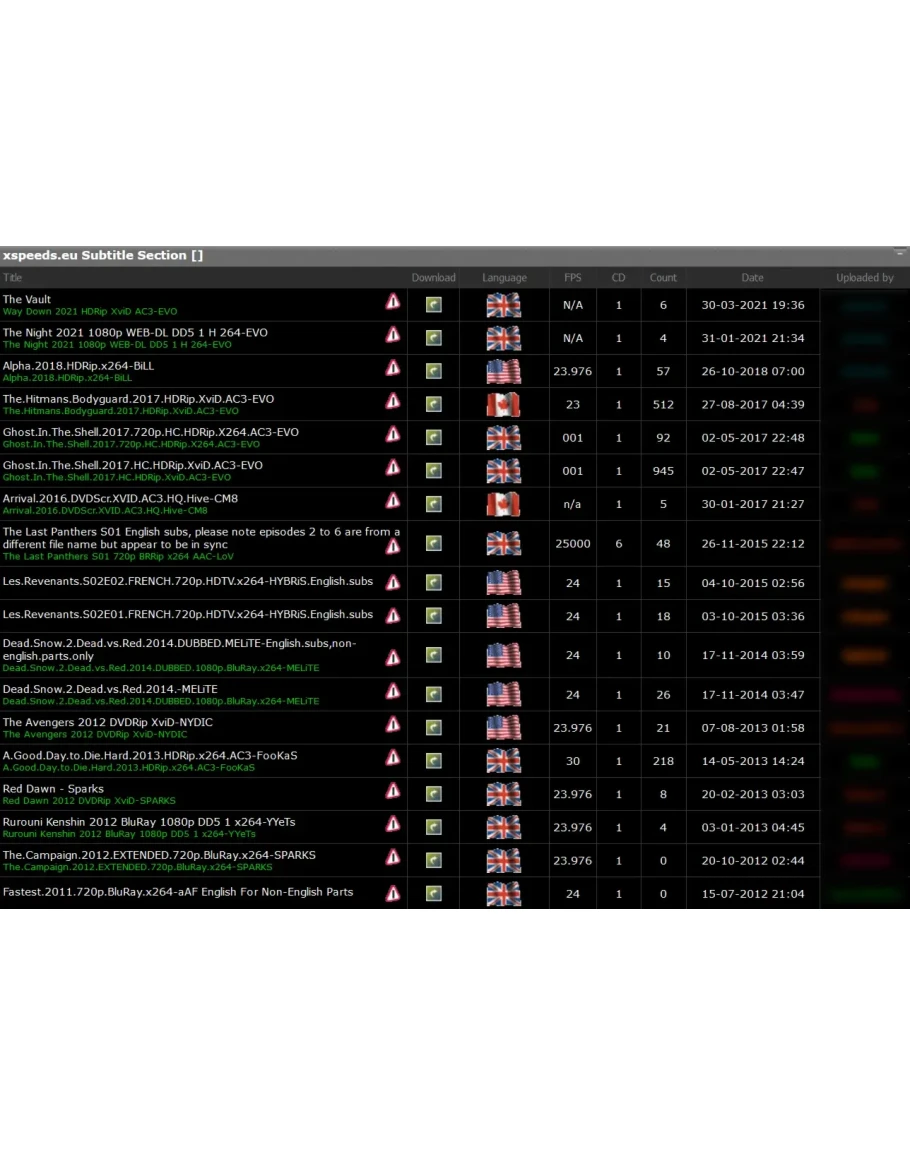The width and height of the screenshot is (910, 1155).
Task: Click the warning triangle beside The Avengers 2012
Action: tap(393, 724)
